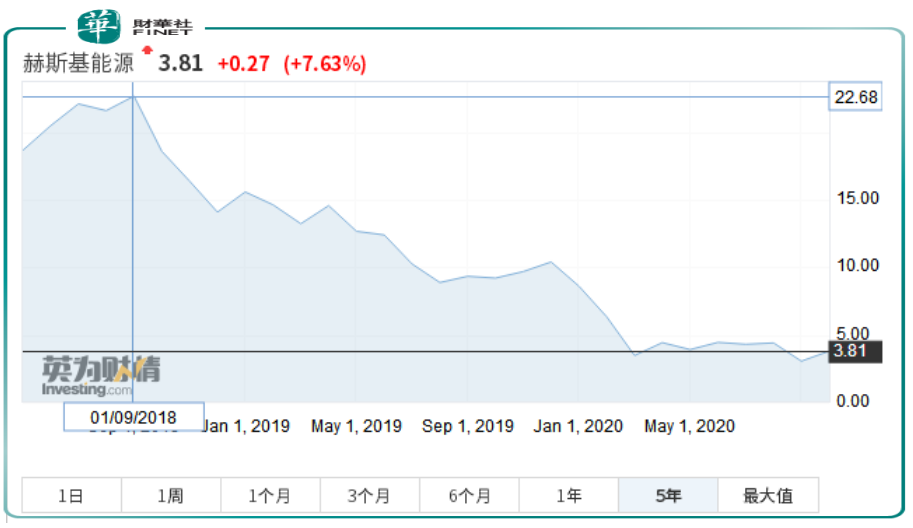
Task: Switch chart to 1年 view
Action: coord(568,495)
